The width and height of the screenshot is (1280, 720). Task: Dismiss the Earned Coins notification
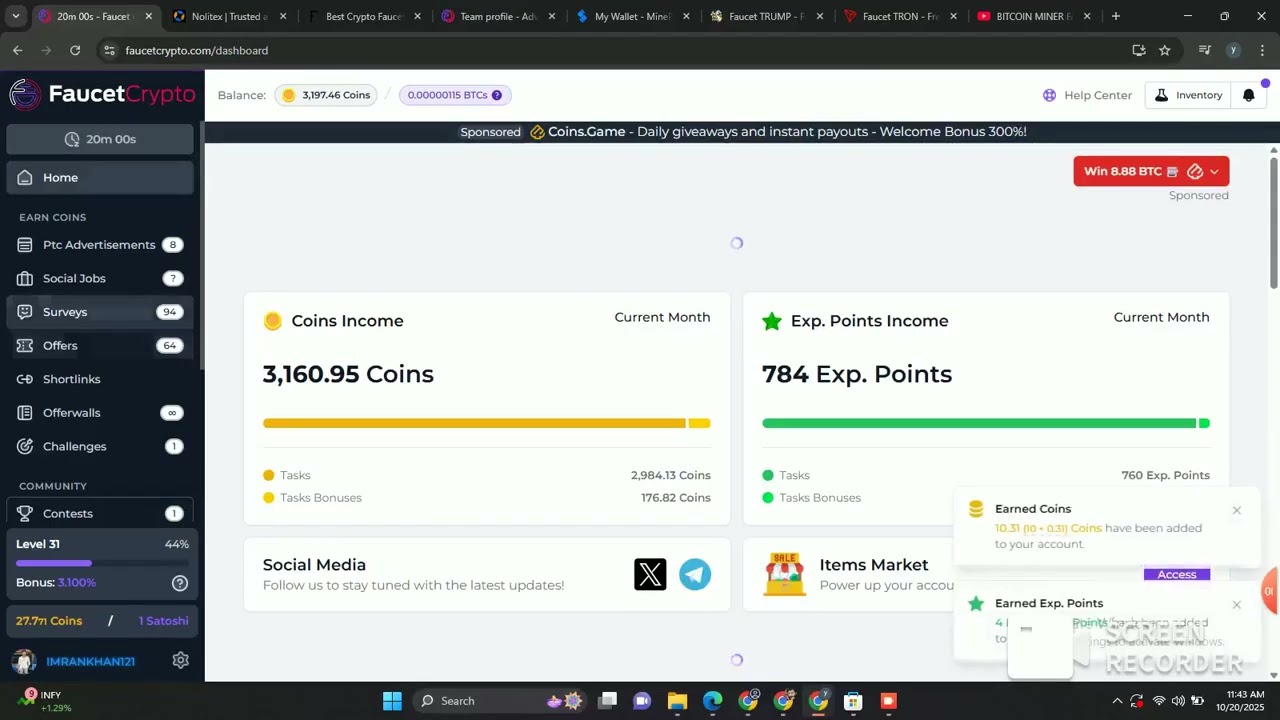click(x=1236, y=510)
